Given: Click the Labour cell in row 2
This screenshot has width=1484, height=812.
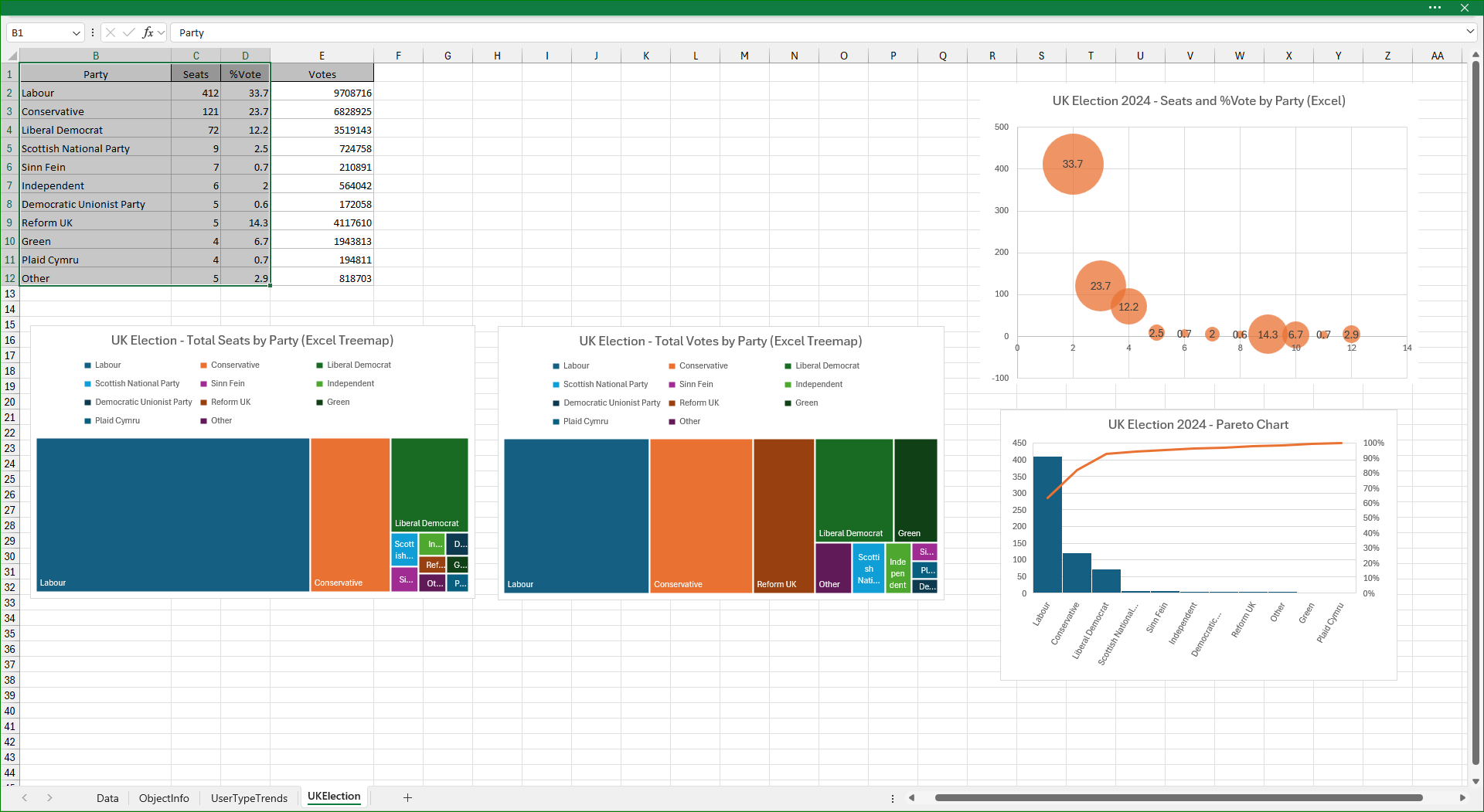Looking at the screenshot, I should coord(96,93).
